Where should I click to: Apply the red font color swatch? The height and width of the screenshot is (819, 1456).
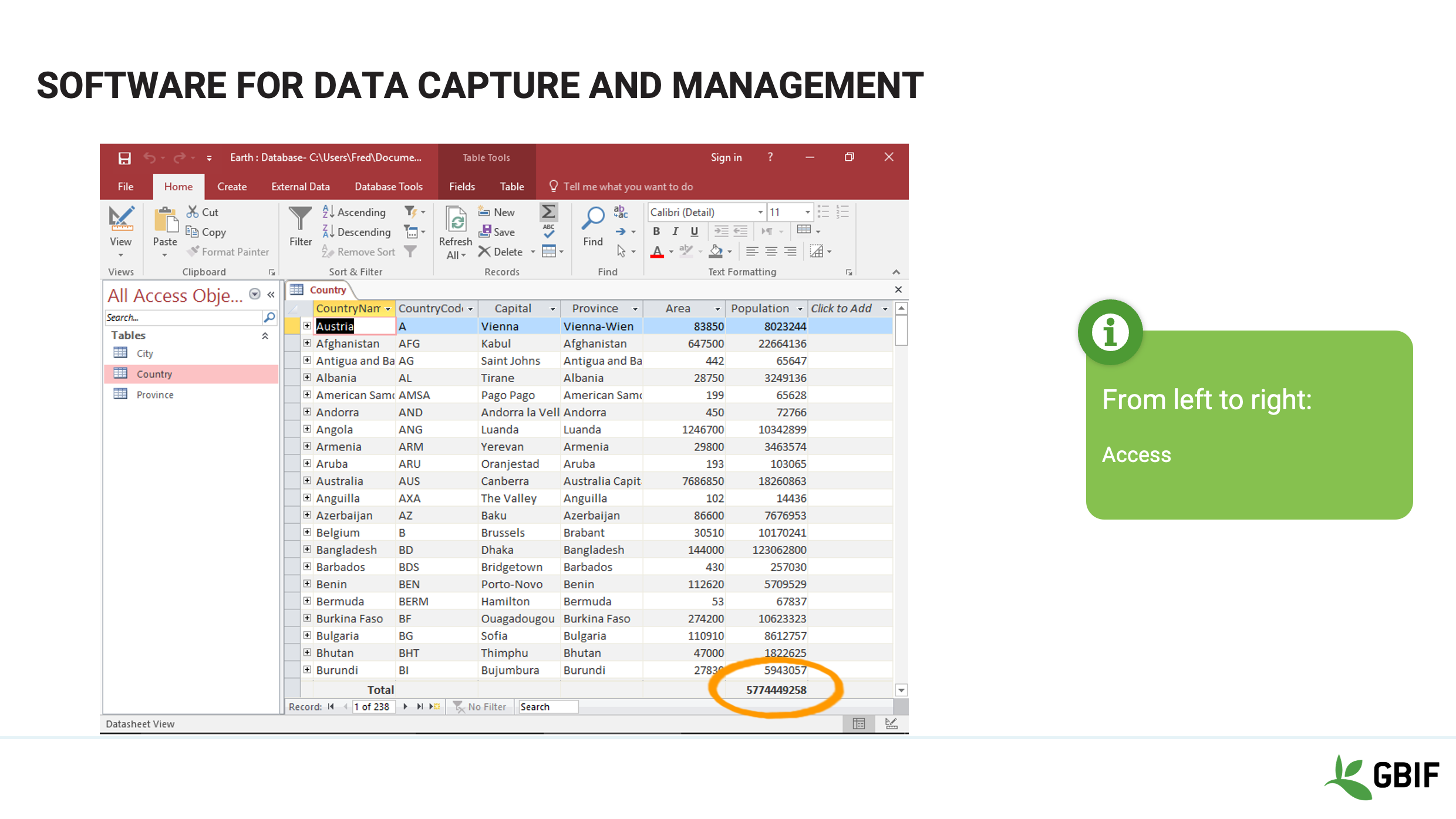pyautogui.click(x=657, y=251)
